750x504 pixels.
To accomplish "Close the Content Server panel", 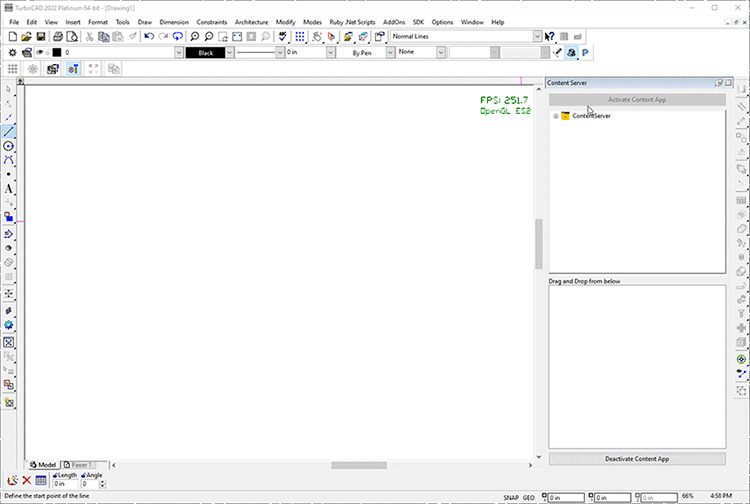I will [x=728, y=83].
